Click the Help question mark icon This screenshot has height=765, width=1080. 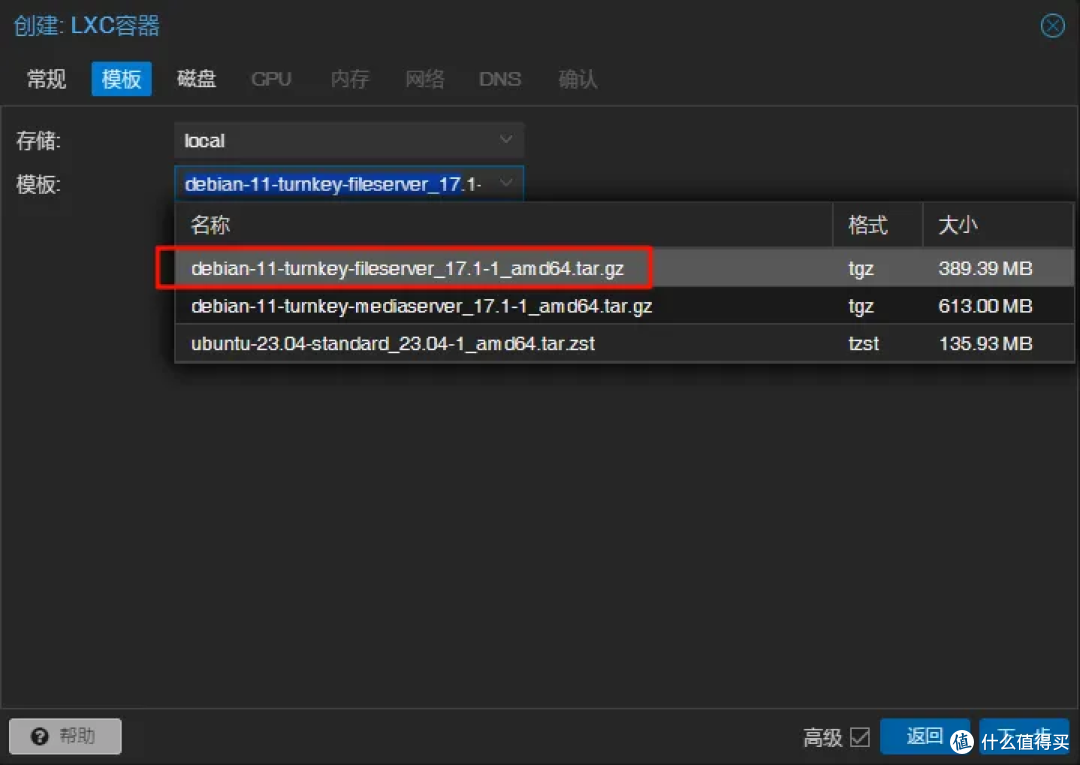click(41, 736)
